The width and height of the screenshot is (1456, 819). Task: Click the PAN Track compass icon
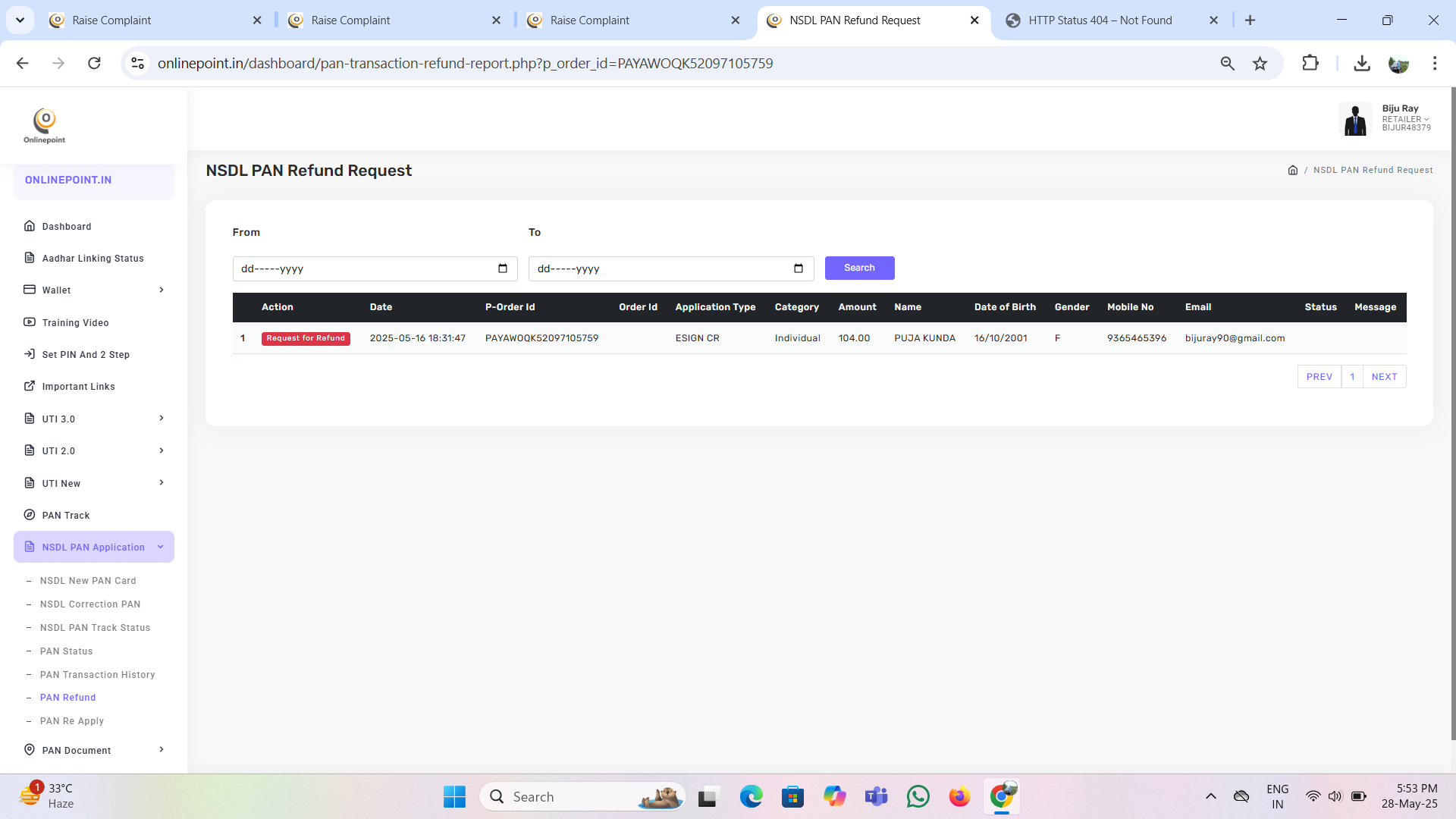30,515
